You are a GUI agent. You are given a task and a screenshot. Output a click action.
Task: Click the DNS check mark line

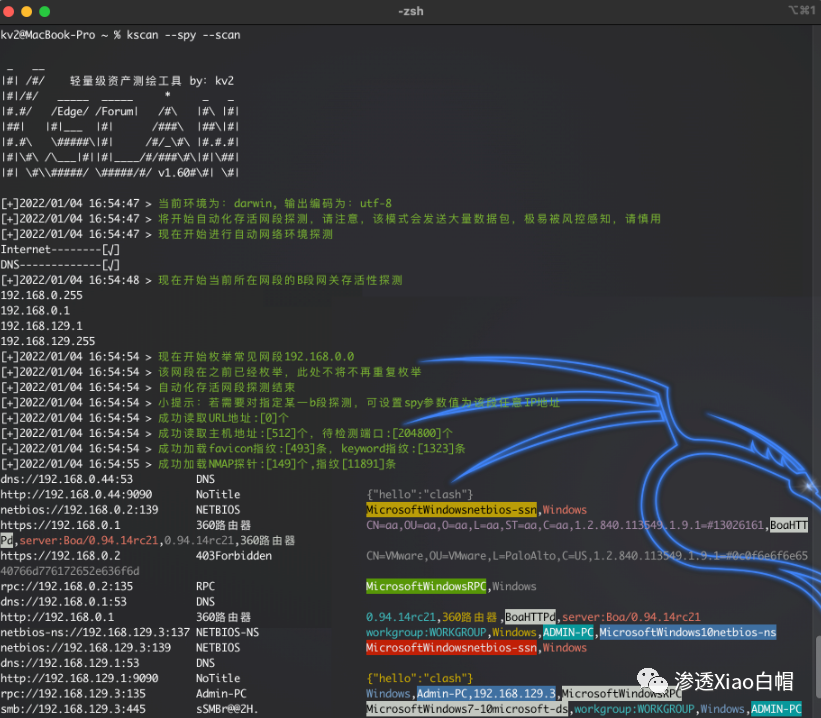point(60,264)
